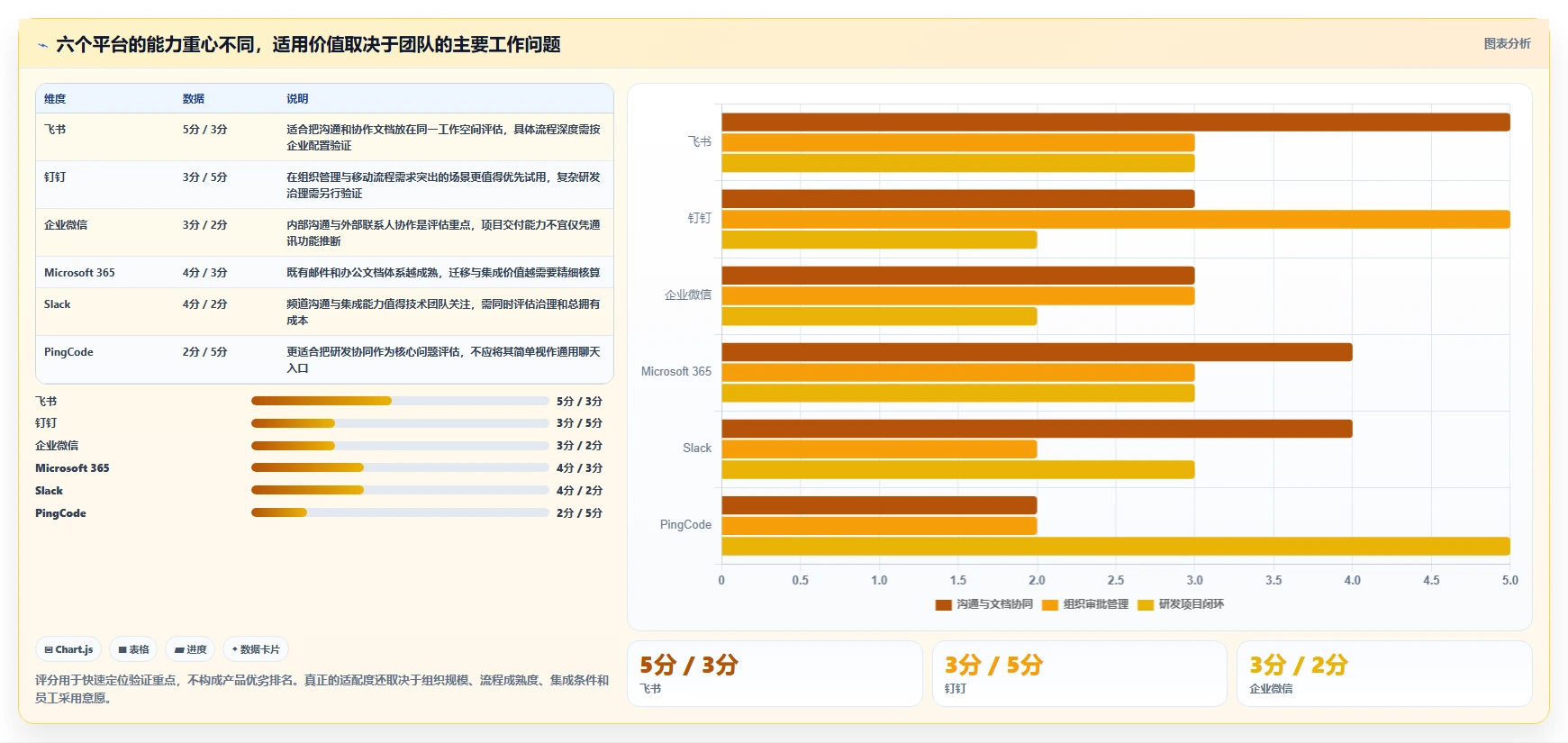Click the Slack dark-orange 沟通与文档协同 chart bar
The height and width of the screenshot is (743, 1568).
pos(1037,429)
